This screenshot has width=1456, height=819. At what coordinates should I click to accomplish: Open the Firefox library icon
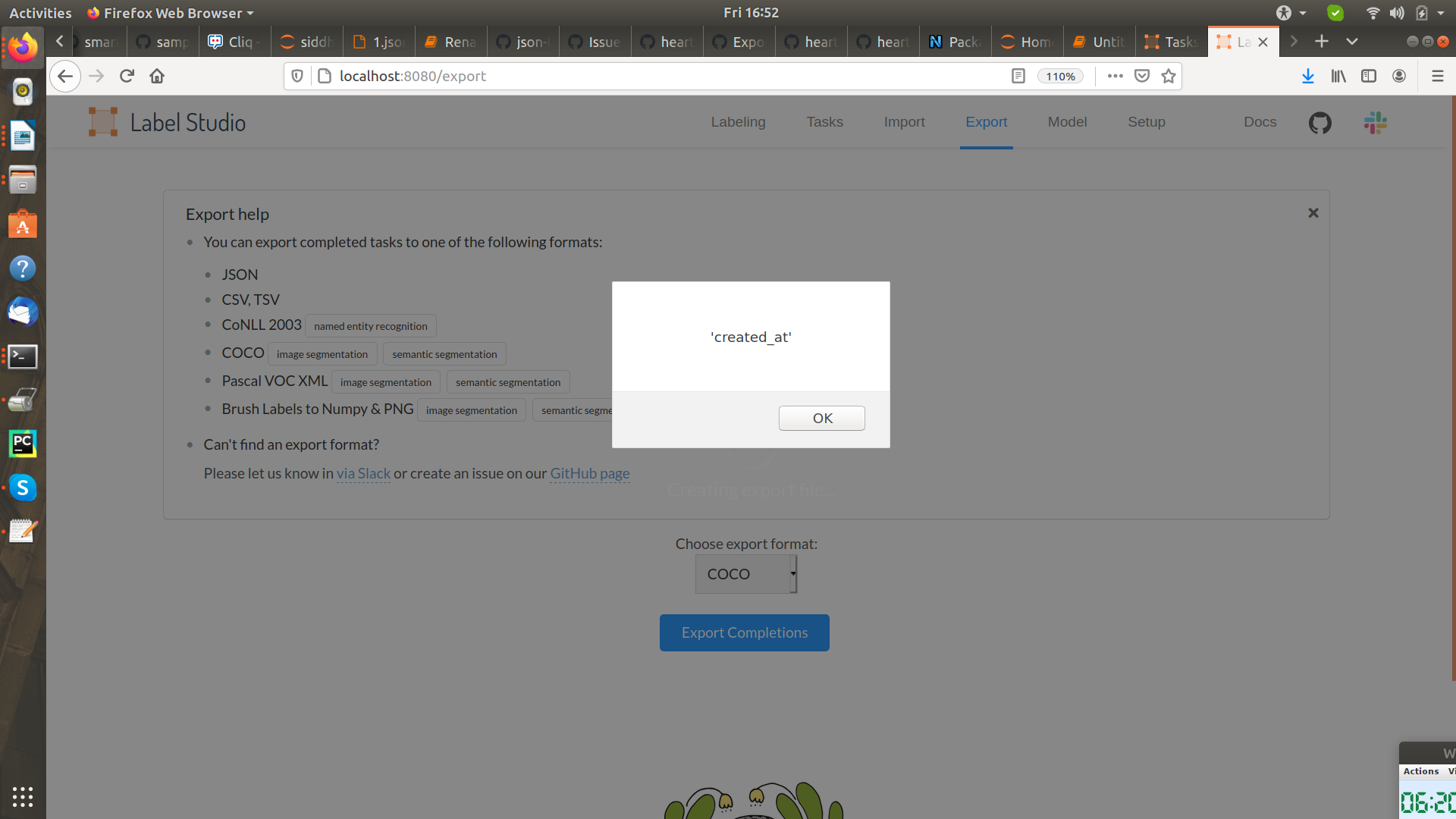1338,76
